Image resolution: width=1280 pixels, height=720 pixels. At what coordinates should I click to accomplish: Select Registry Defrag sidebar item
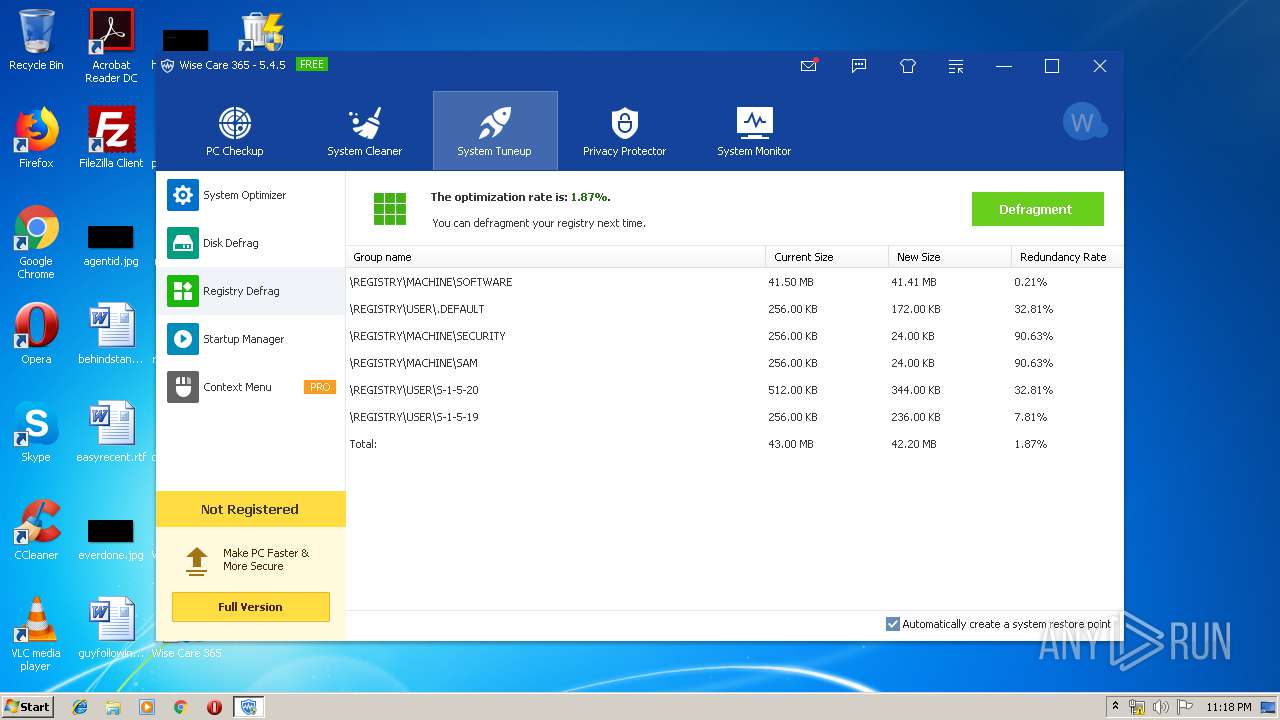(251, 291)
